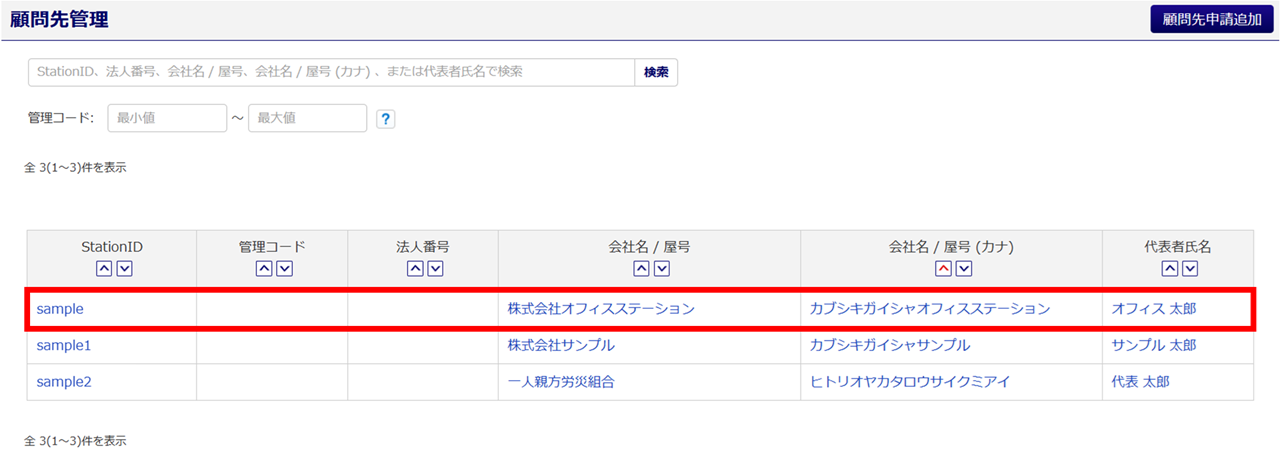
Task: Open 株式会社オフィスステーション company link
Action: pos(601,309)
